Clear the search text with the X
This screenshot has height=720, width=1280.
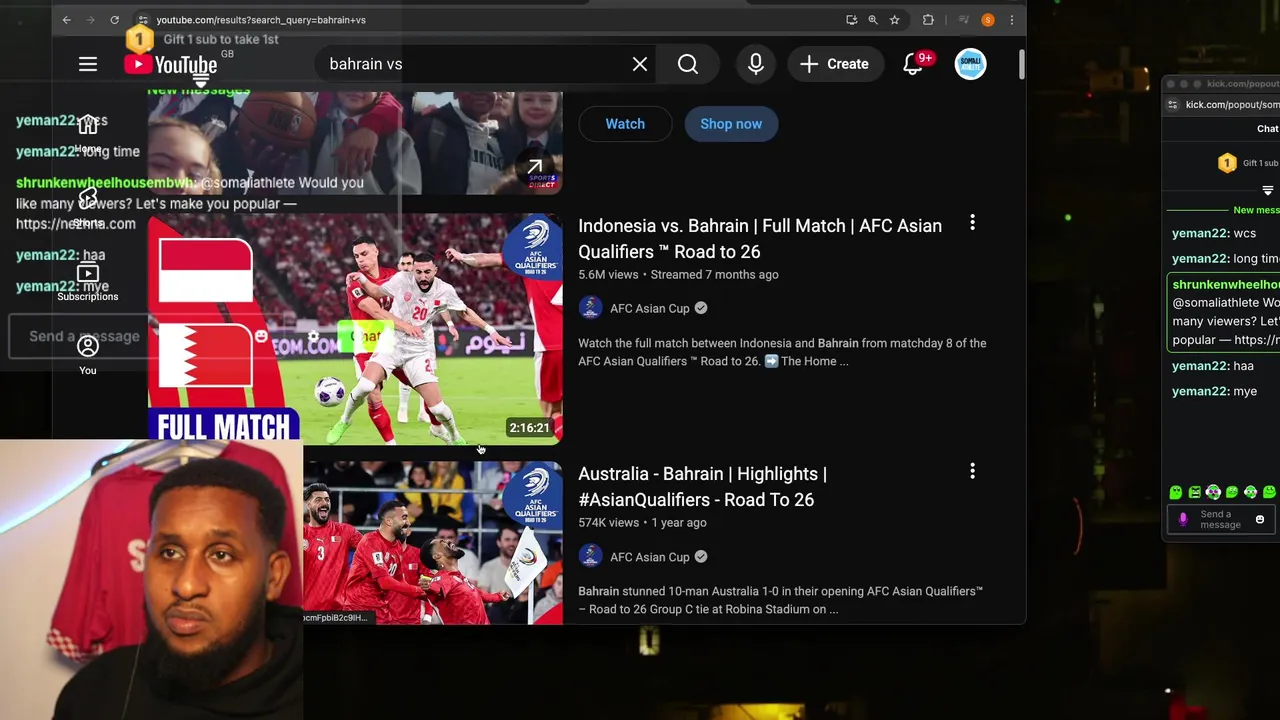point(640,64)
